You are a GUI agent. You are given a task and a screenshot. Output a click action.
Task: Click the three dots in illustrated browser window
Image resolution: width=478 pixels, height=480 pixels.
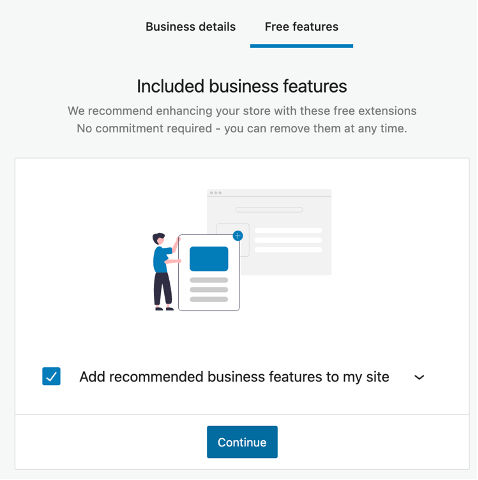point(216,193)
